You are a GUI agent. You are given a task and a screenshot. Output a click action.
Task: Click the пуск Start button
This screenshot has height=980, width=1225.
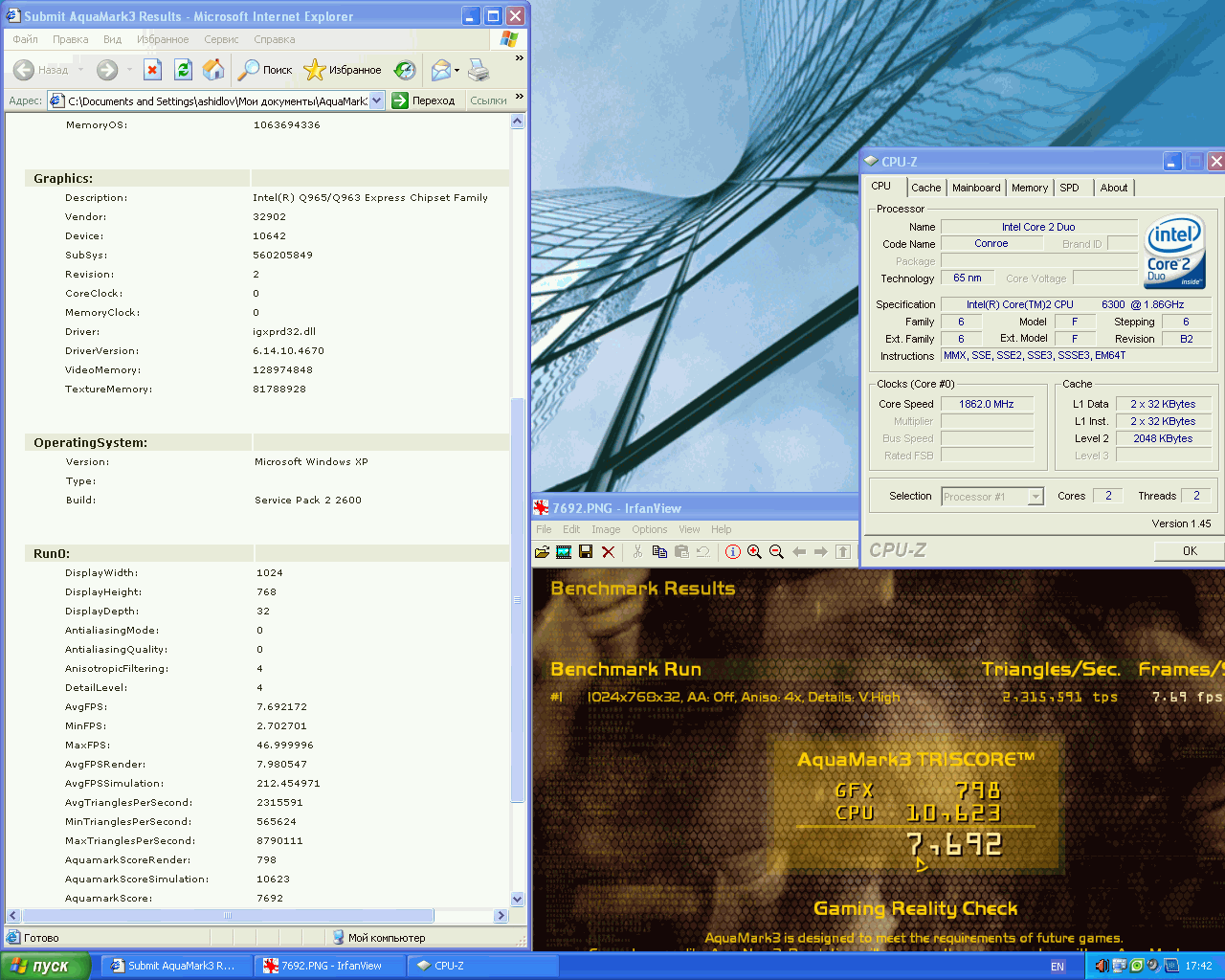click(45, 966)
